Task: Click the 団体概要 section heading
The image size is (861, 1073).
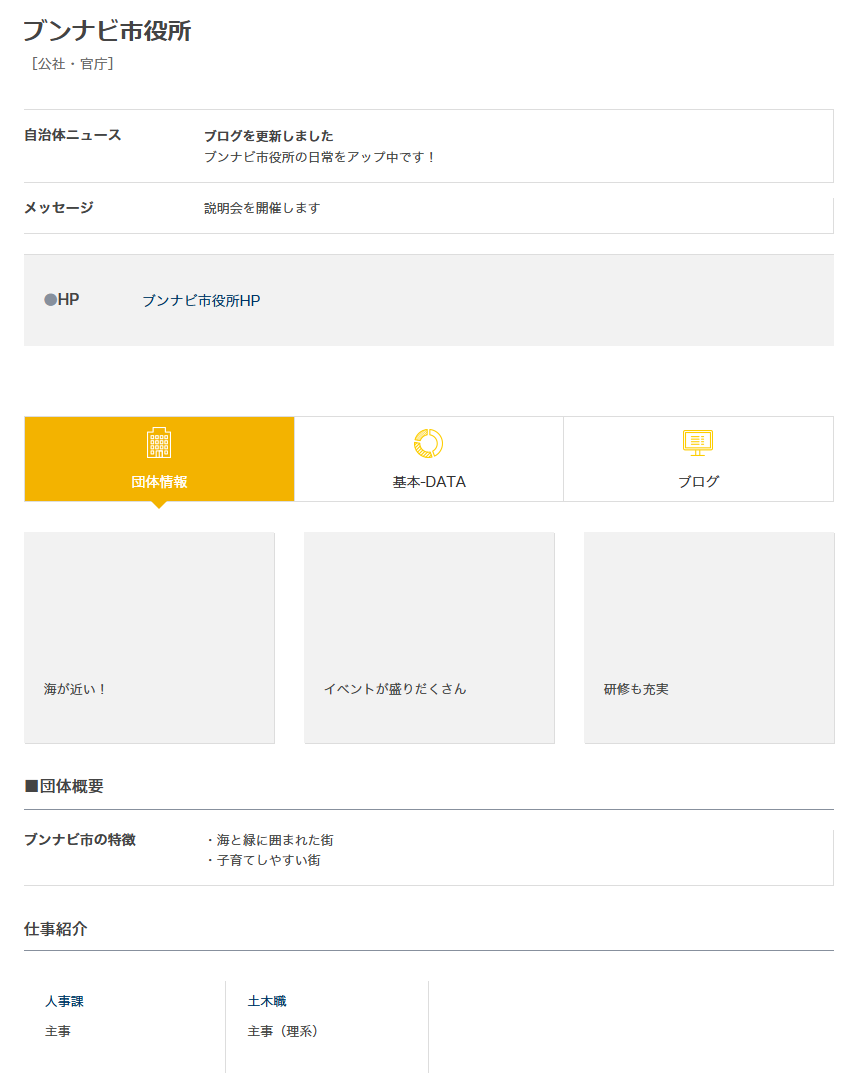Action: click(x=64, y=786)
